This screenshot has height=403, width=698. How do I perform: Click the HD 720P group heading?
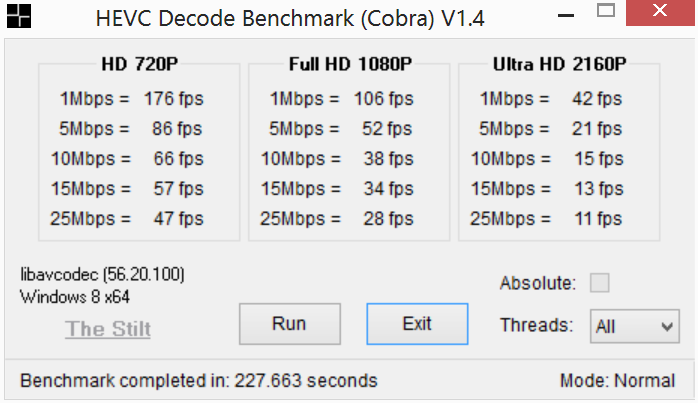click(138, 65)
